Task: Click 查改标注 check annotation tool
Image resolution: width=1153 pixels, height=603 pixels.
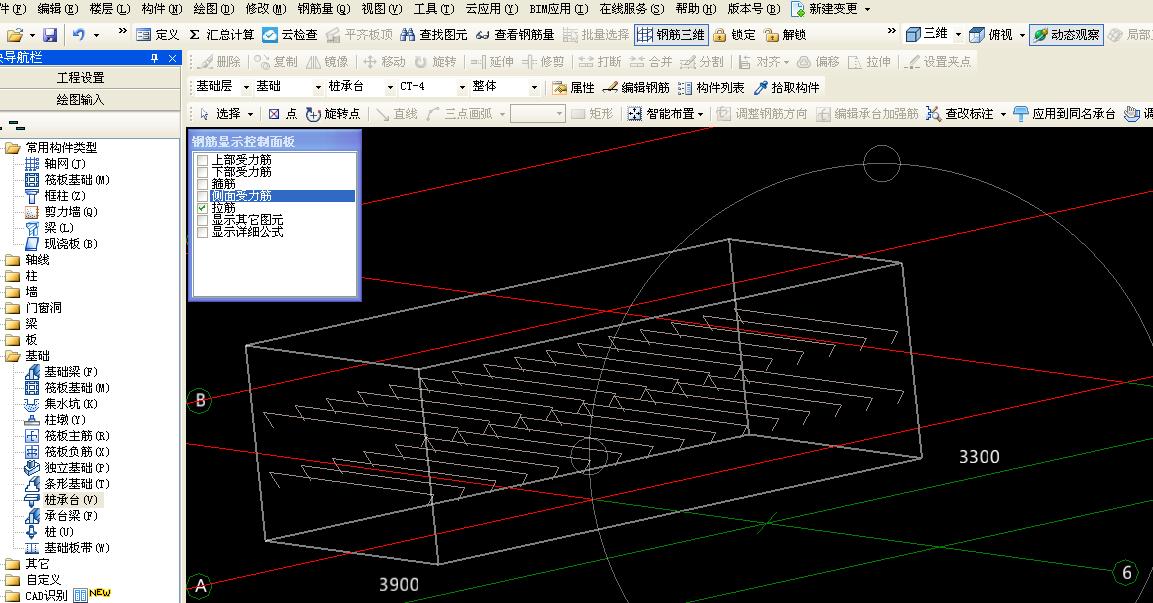Action: (x=960, y=113)
